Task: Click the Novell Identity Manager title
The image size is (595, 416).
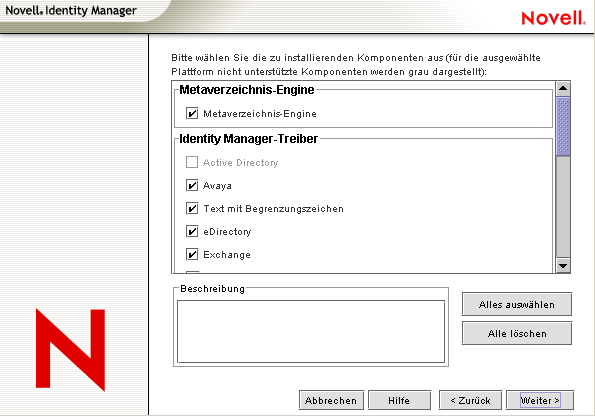Action: pyautogui.click(x=71, y=11)
